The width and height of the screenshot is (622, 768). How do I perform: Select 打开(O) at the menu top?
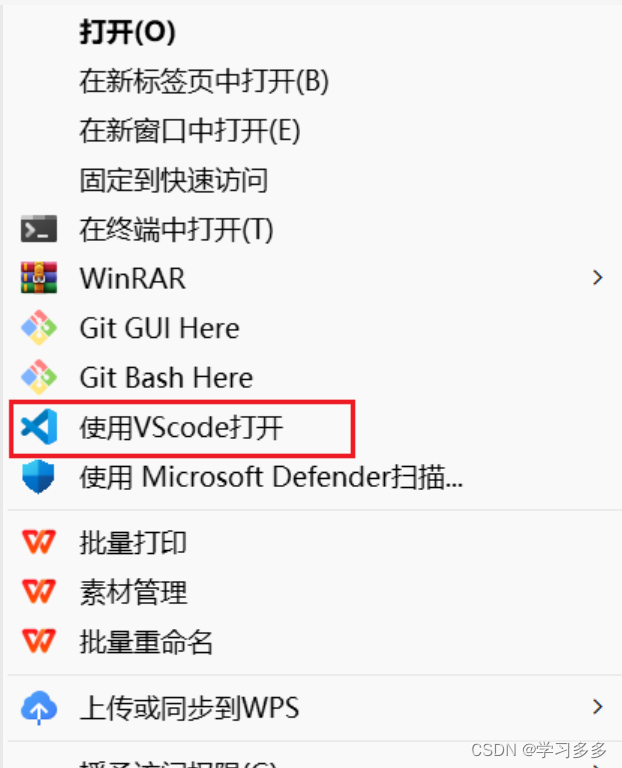(127, 33)
